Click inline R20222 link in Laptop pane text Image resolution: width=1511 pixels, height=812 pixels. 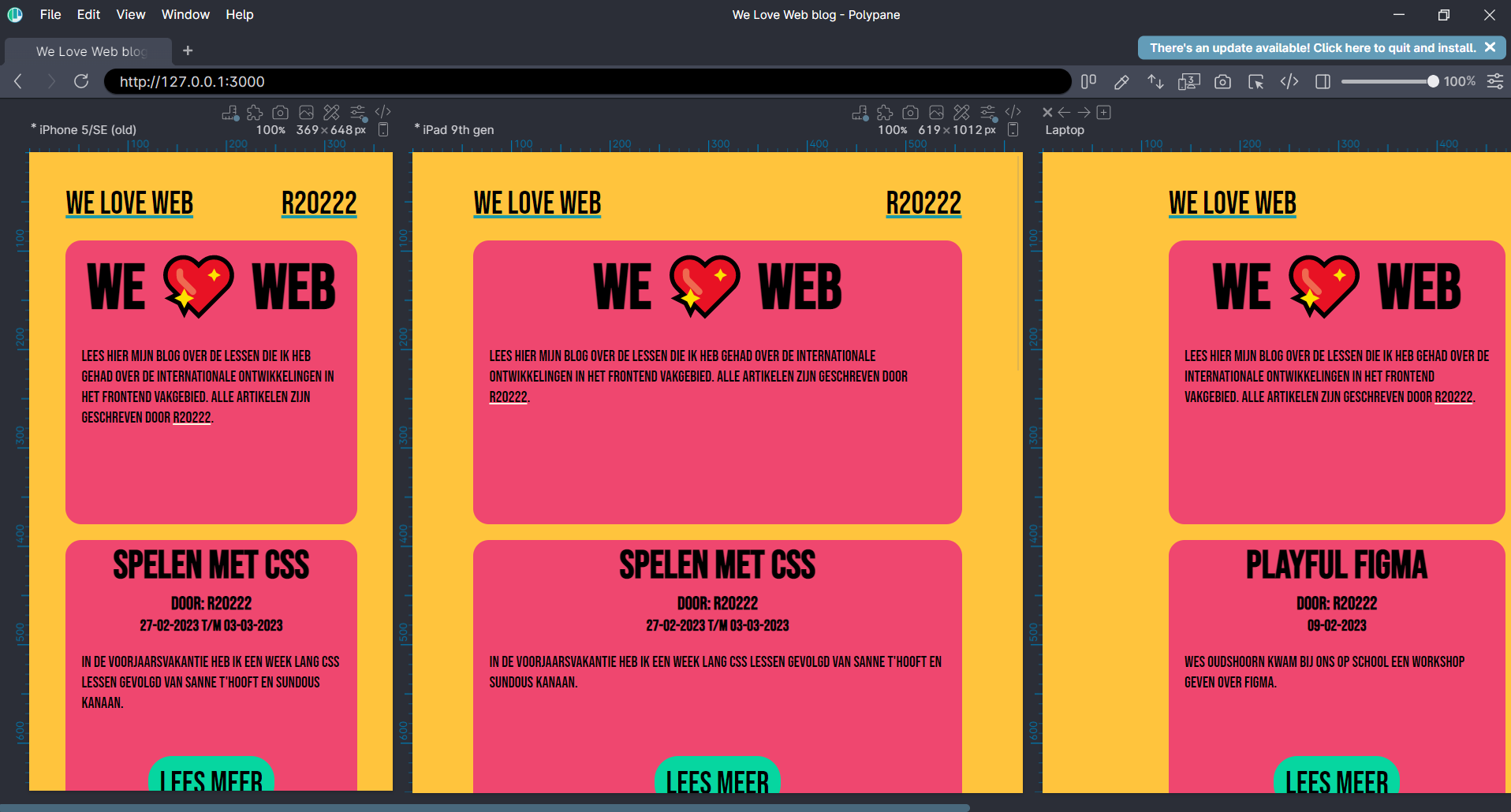point(1453,397)
